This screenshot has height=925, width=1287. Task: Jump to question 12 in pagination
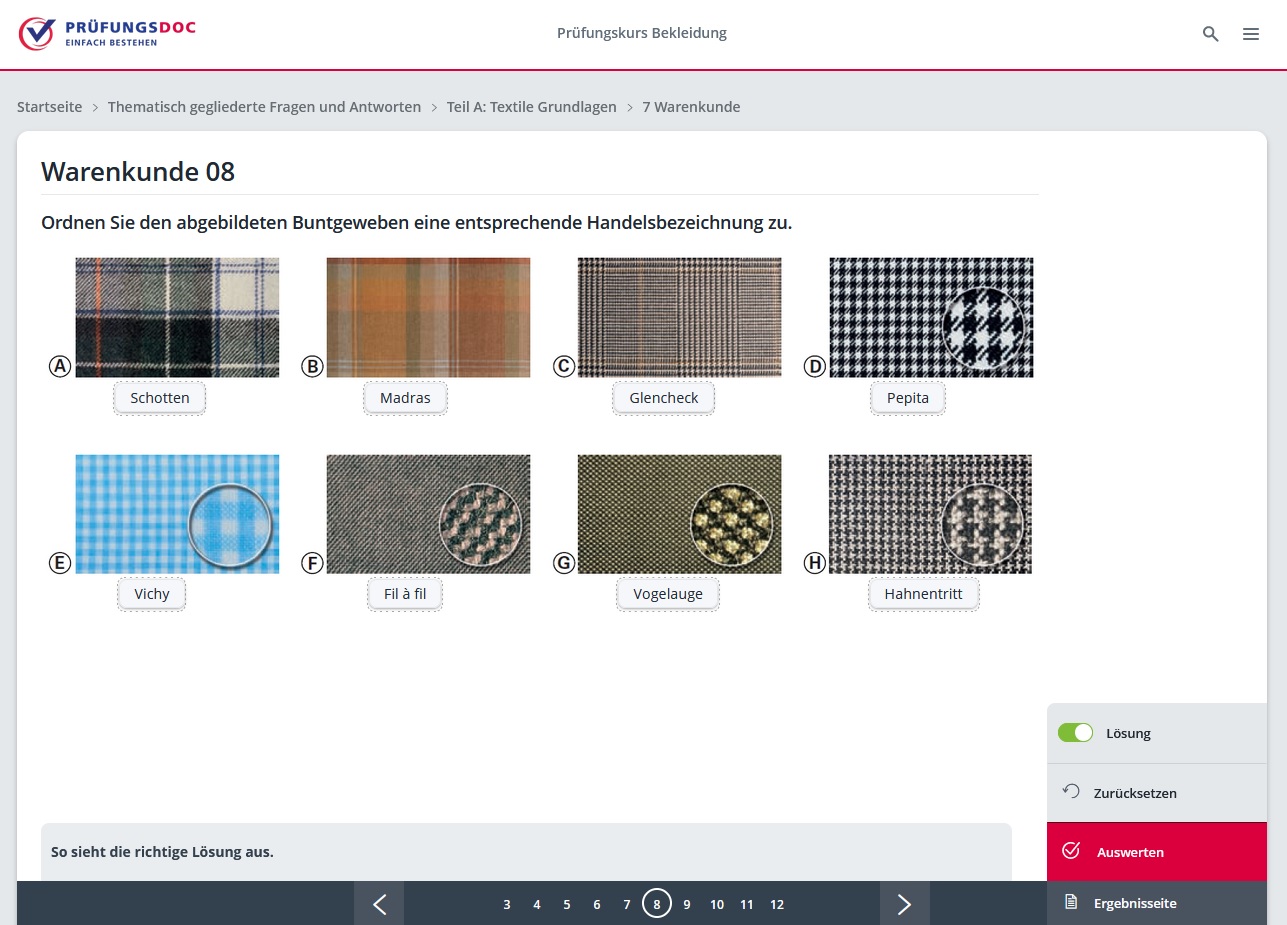(777, 904)
